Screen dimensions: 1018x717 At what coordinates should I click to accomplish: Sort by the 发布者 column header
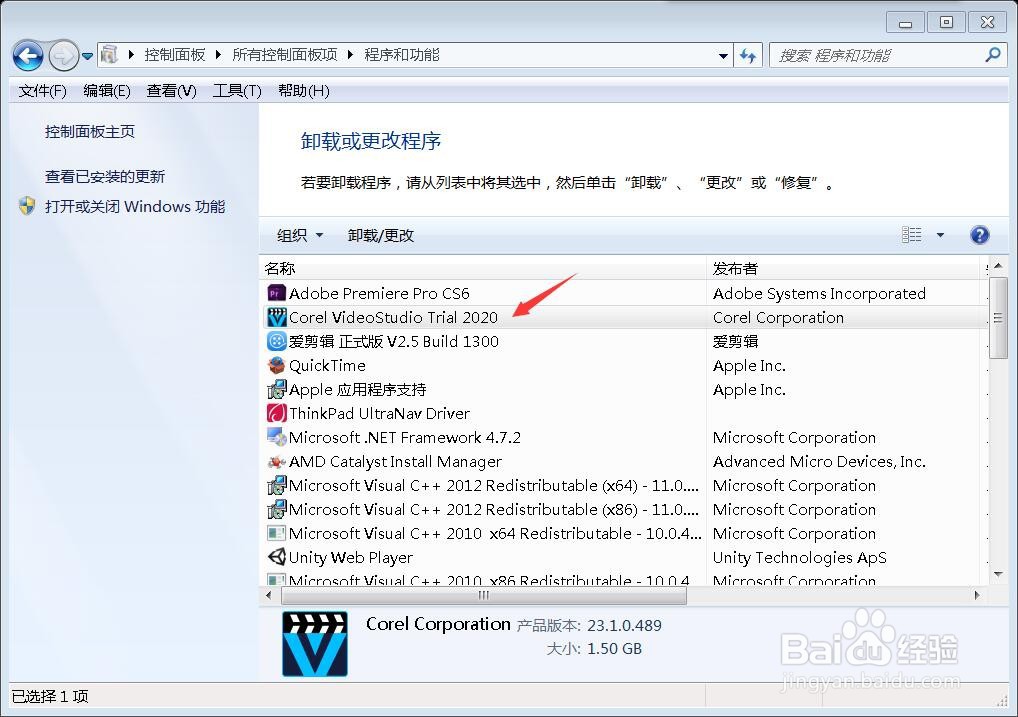844,268
